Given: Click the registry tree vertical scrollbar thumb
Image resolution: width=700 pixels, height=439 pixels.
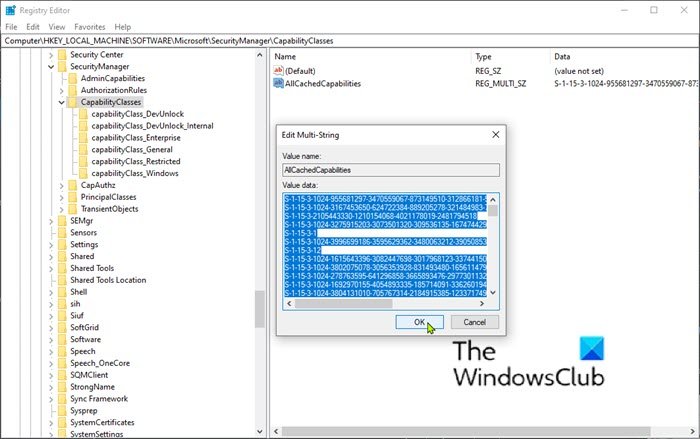Looking at the screenshot, I should point(260,309).
